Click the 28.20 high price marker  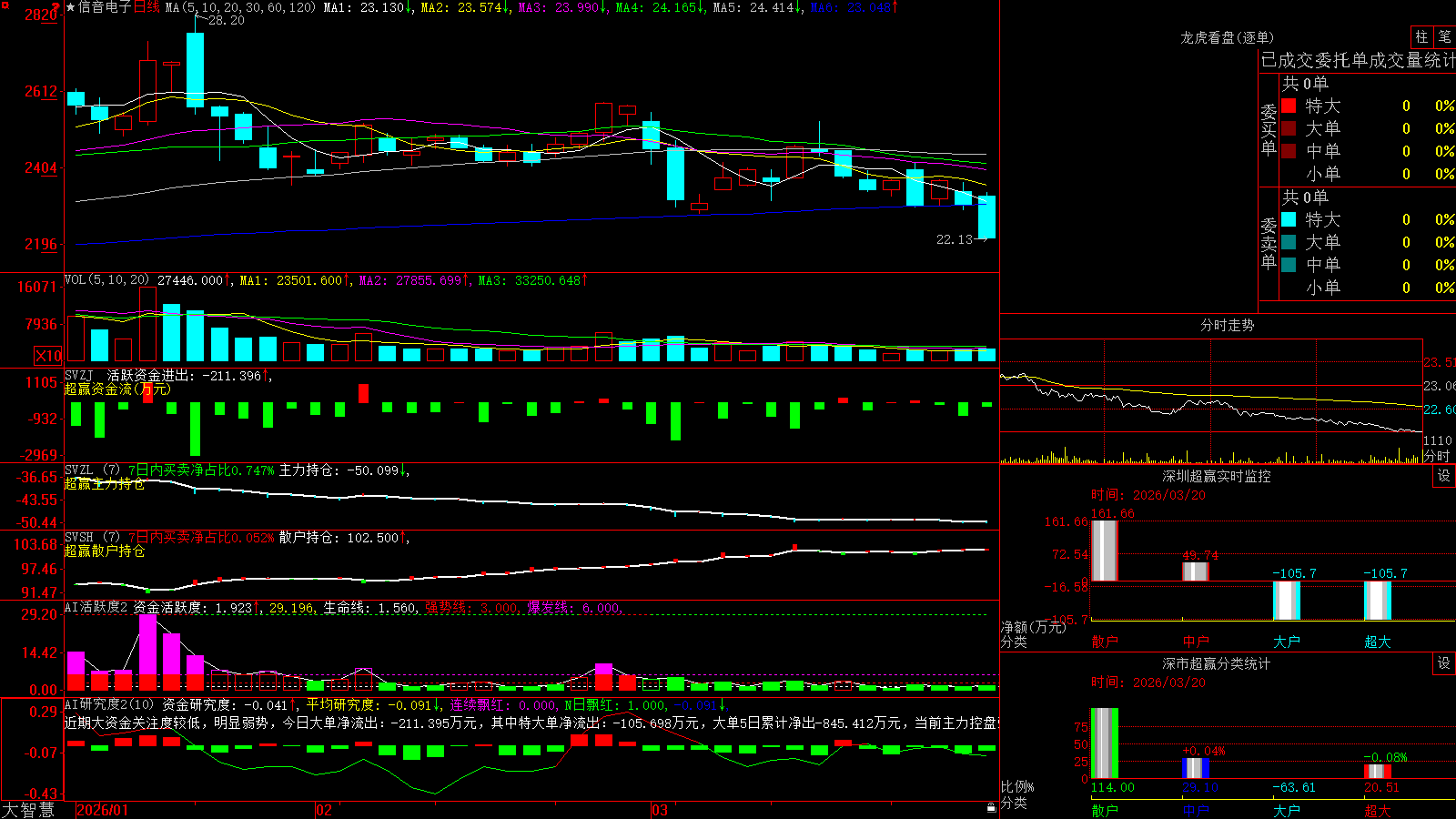click(x=226, y=20)
